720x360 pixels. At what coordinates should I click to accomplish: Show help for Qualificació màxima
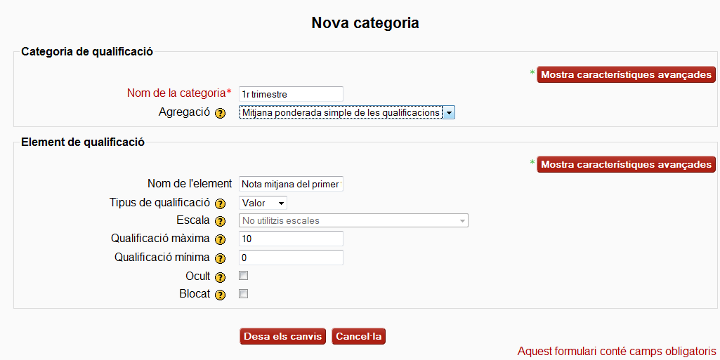(220, 240)
